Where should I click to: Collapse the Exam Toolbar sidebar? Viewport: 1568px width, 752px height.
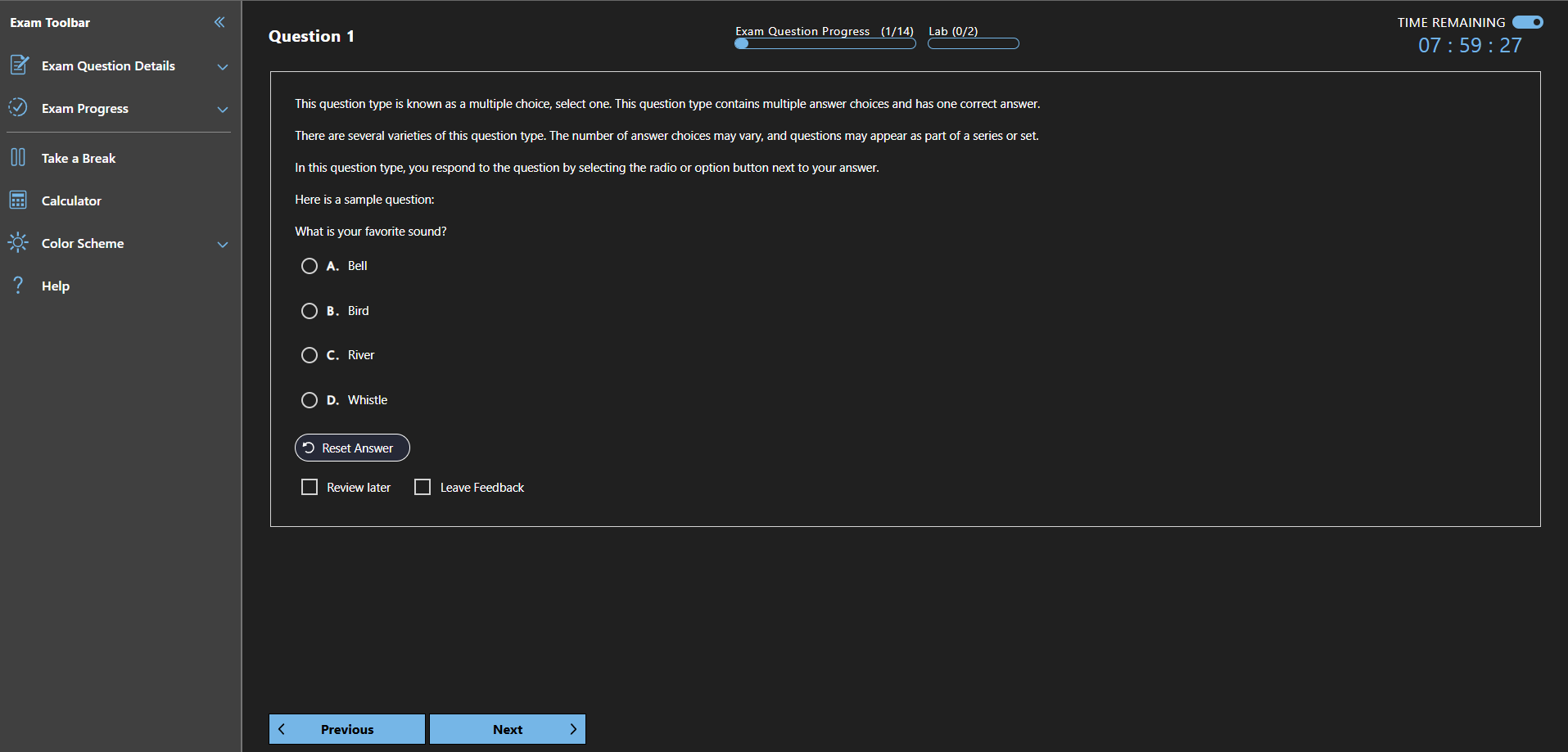[x=219, y=22]
